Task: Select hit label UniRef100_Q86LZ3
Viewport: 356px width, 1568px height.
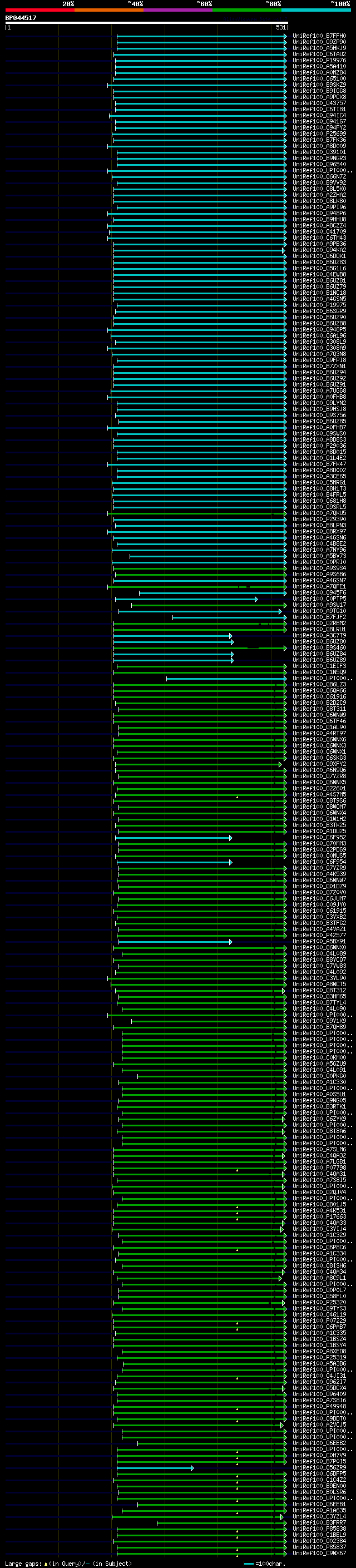Action: point(319,685)
